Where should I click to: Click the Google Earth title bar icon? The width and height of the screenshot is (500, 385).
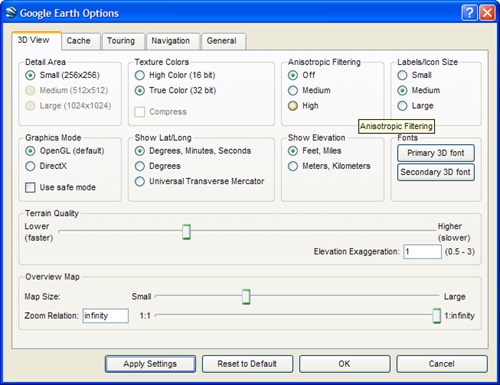tap(11, 12)
